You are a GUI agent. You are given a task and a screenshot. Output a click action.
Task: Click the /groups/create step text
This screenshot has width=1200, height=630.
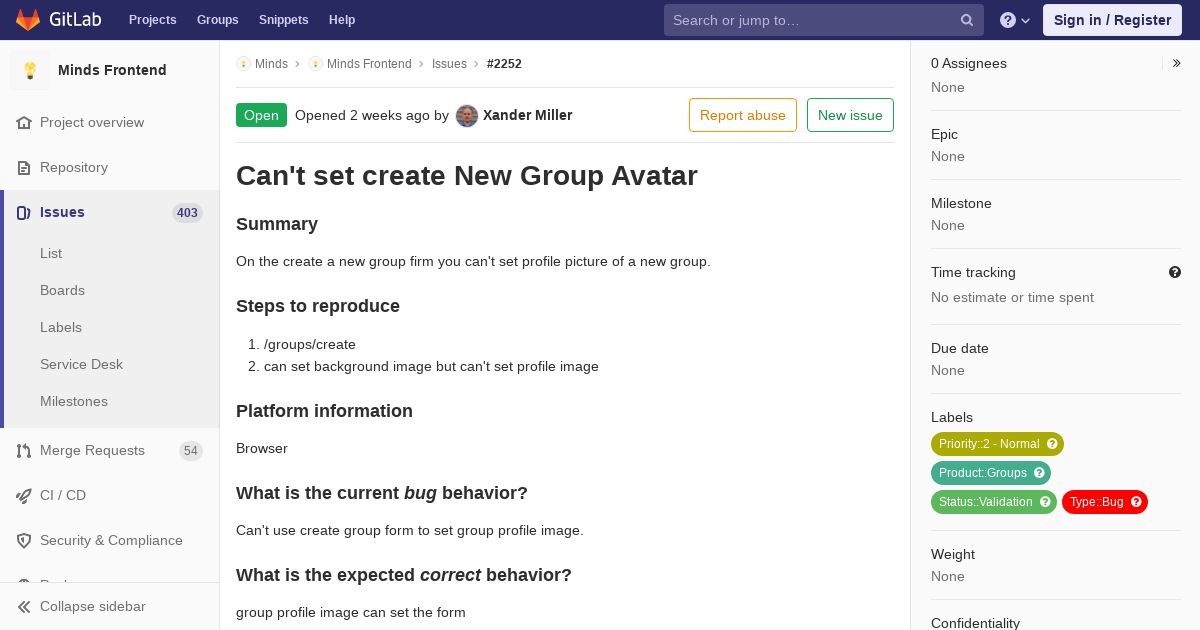(x=310, y=344)
